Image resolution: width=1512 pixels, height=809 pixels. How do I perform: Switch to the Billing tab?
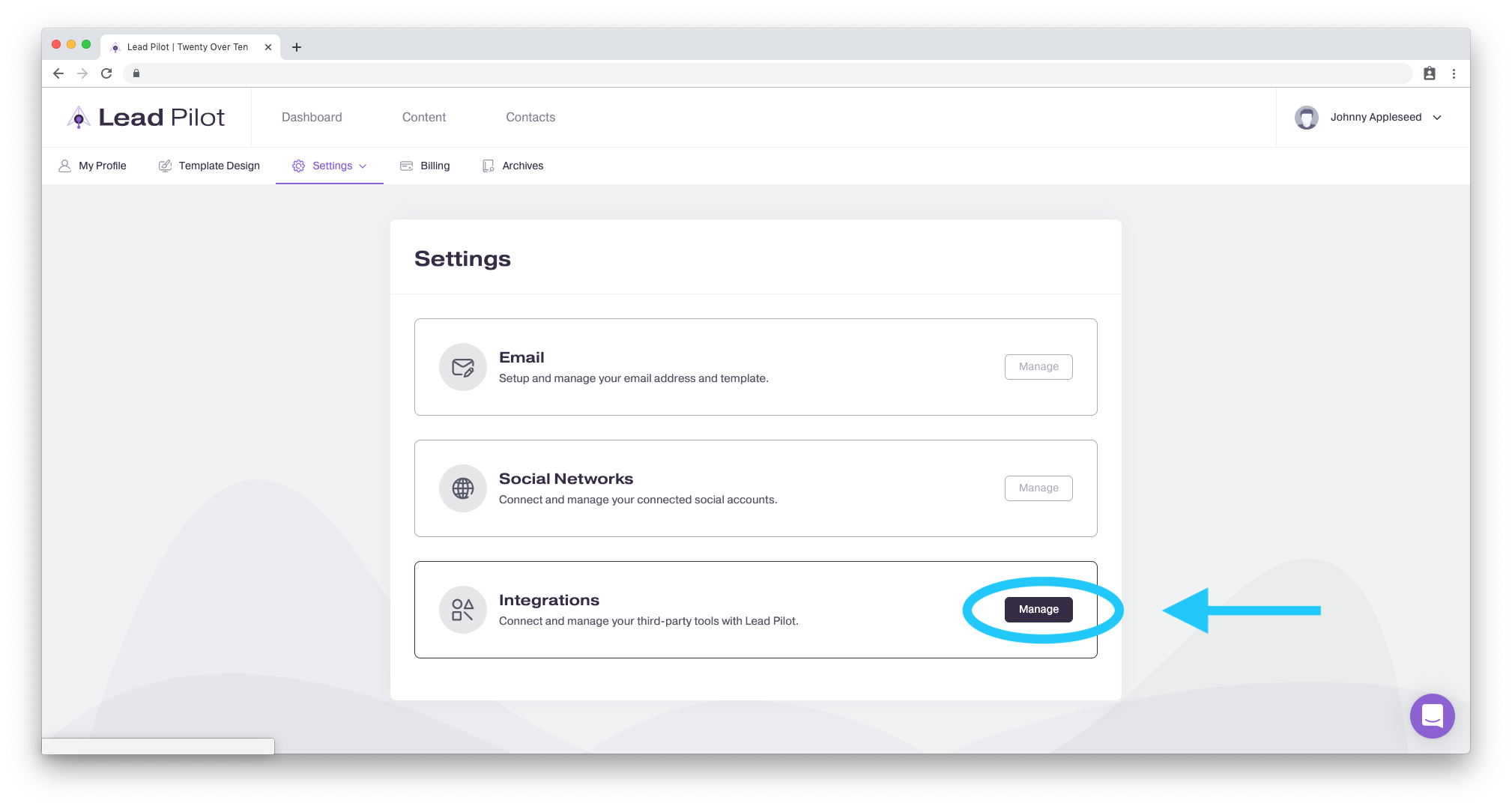pos(425,166)
